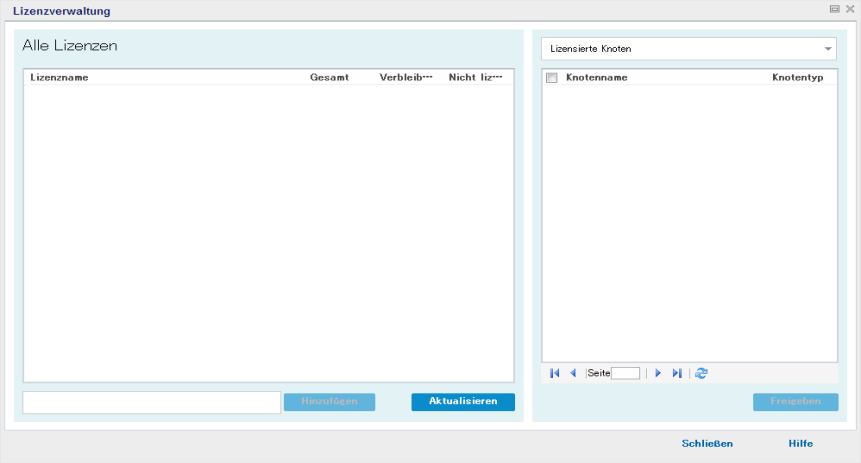Image resolution: width=861 pixels, height=463 pixels.
Task: Click the Hinzufügen button
Action: tap(329, 401)
